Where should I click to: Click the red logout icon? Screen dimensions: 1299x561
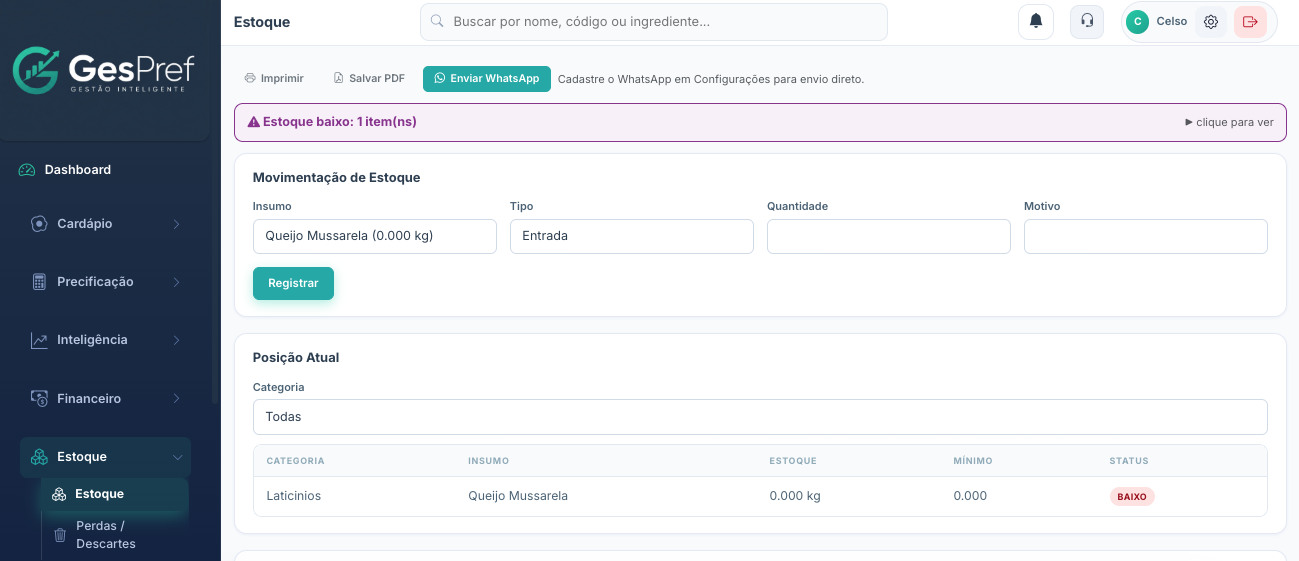coord(1250,22)
